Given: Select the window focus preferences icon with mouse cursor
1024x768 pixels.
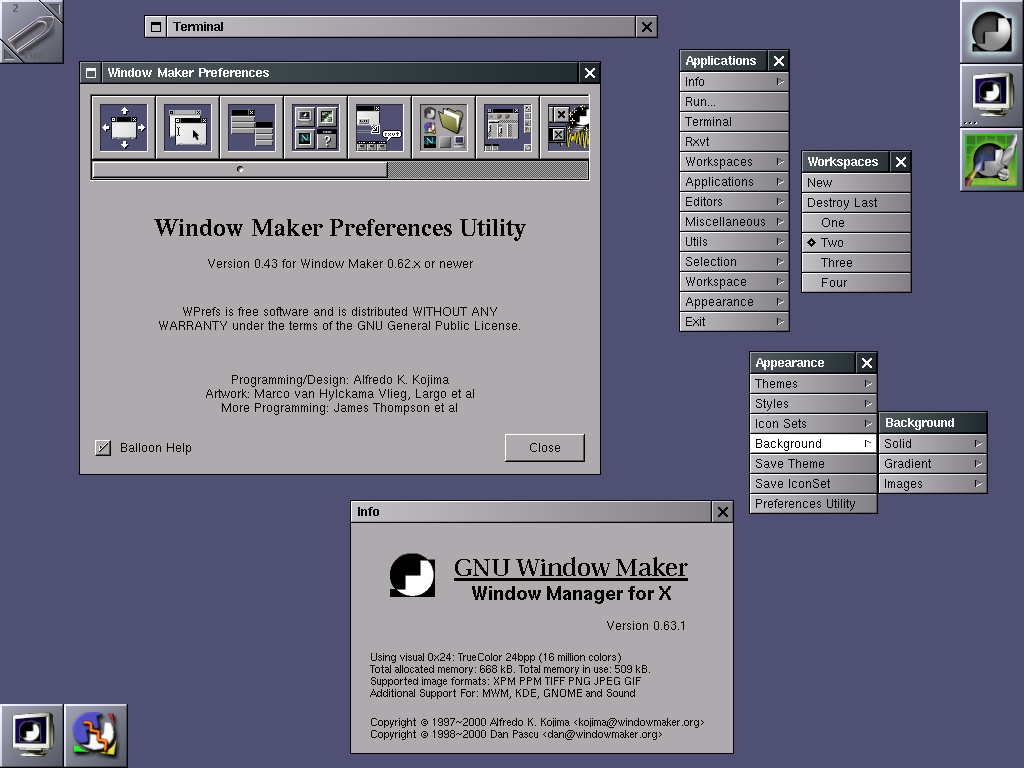Looking at the screenshot, I should tap(187, 127).
